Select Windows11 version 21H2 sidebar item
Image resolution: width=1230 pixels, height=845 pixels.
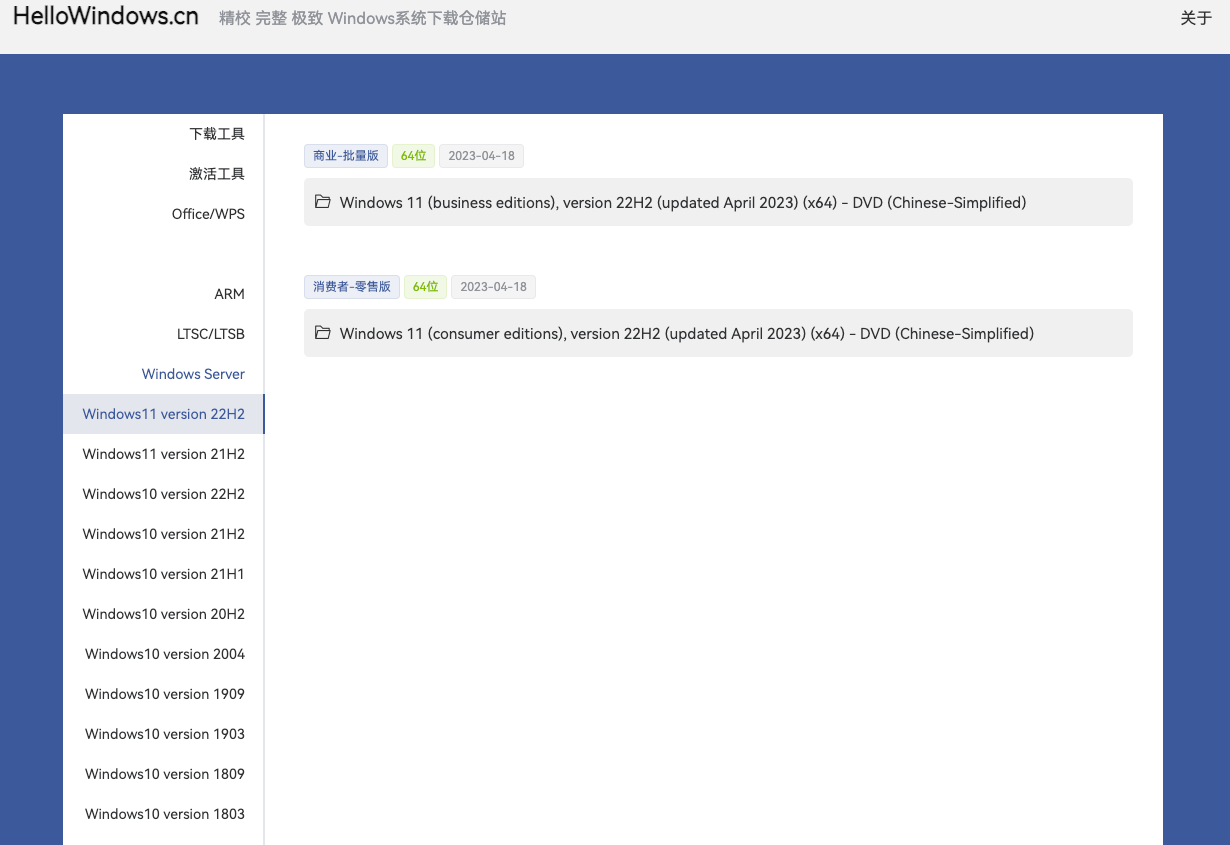coord(164,454)
